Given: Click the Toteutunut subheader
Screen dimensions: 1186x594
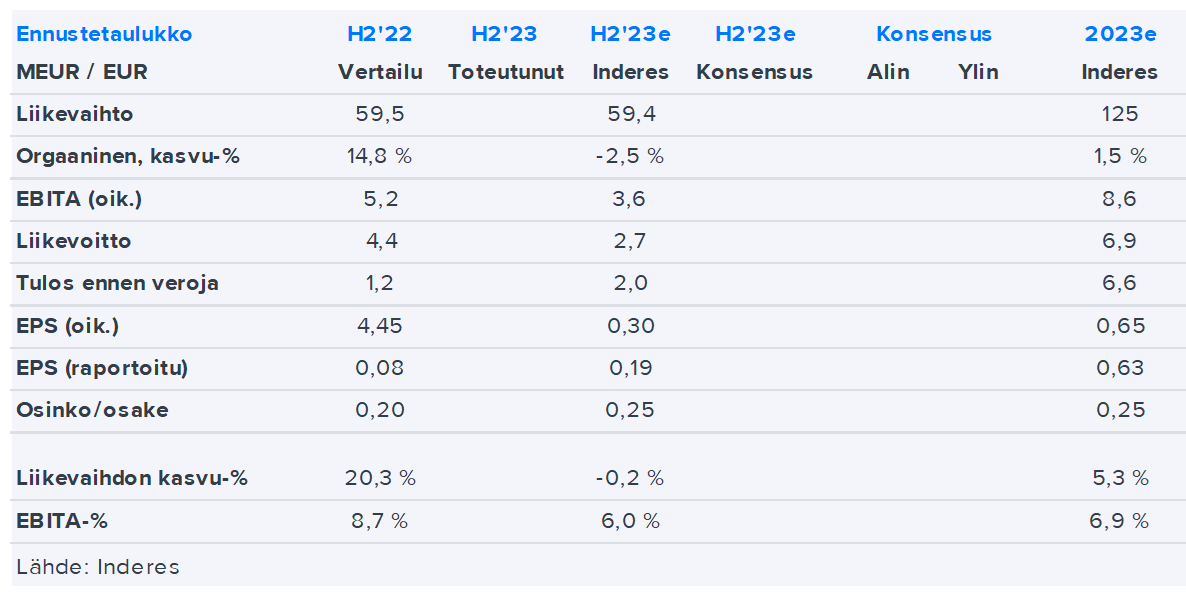Looking at the screenshot, I should click(506, 72).
